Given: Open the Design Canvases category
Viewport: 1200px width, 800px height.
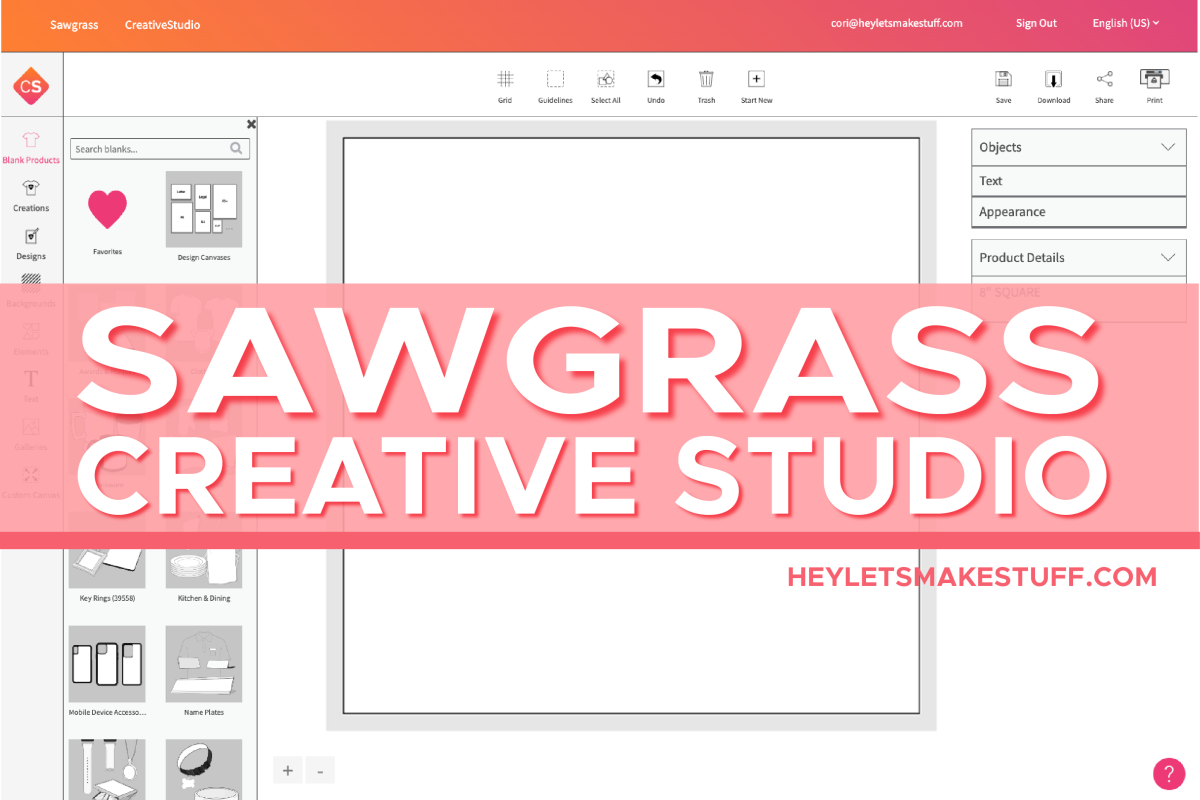Looking at the screenshot, I should coord(204,216).
